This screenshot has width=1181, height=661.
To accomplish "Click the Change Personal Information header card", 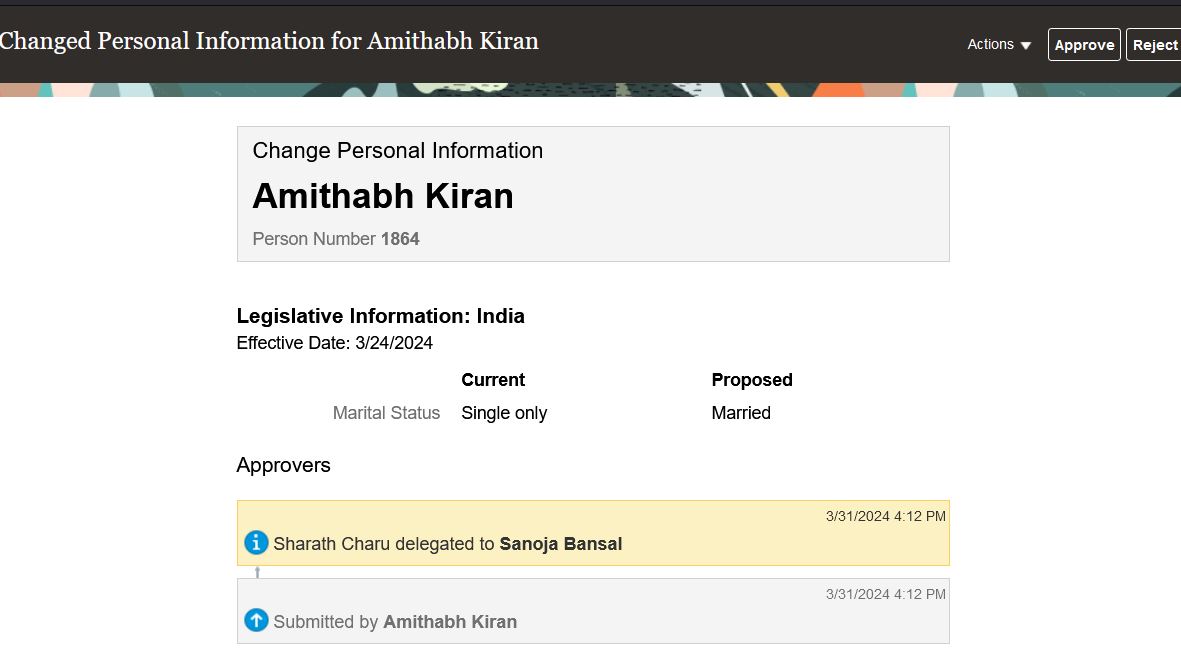I will click(593, 194).
